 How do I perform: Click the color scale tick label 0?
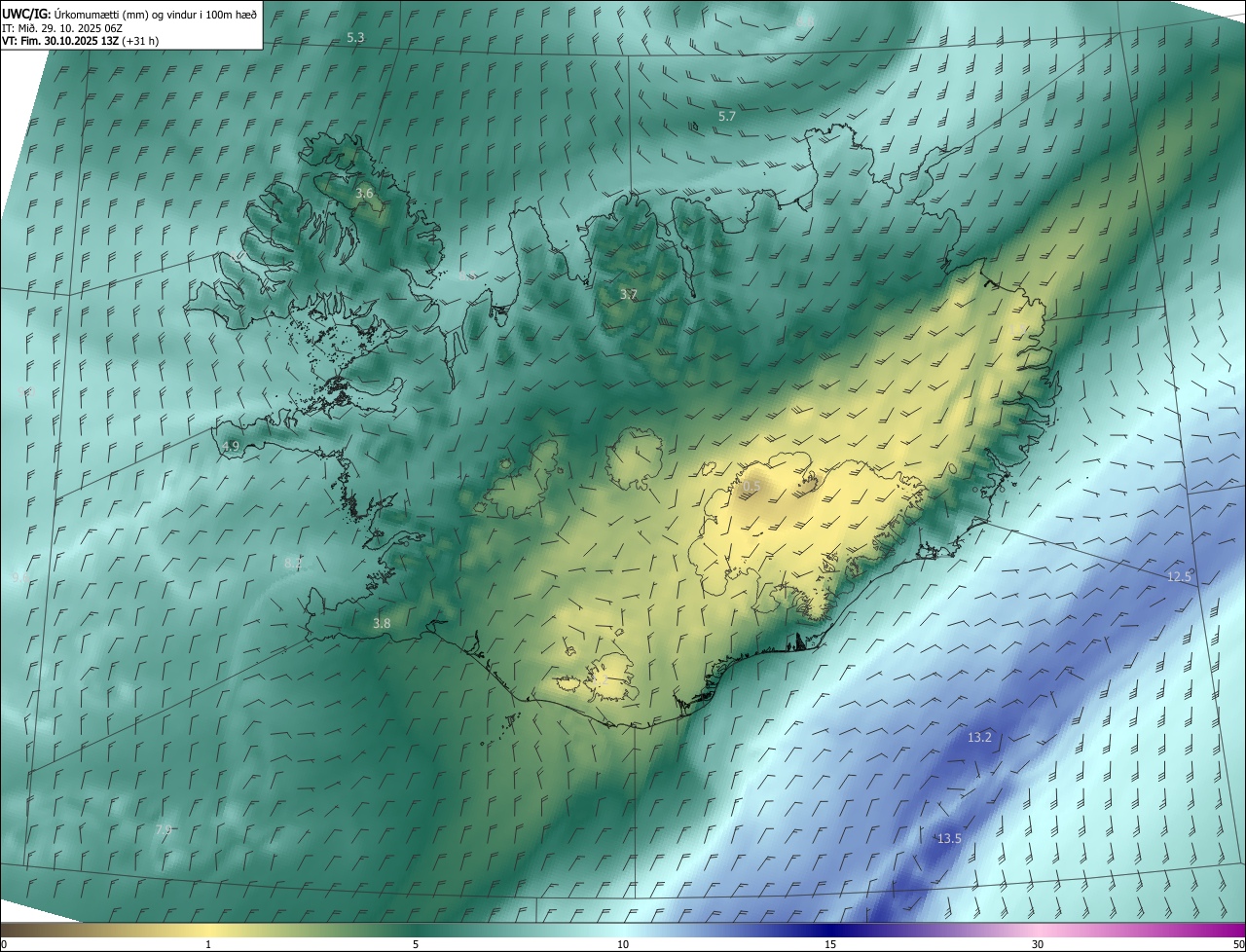pos(4,944)
